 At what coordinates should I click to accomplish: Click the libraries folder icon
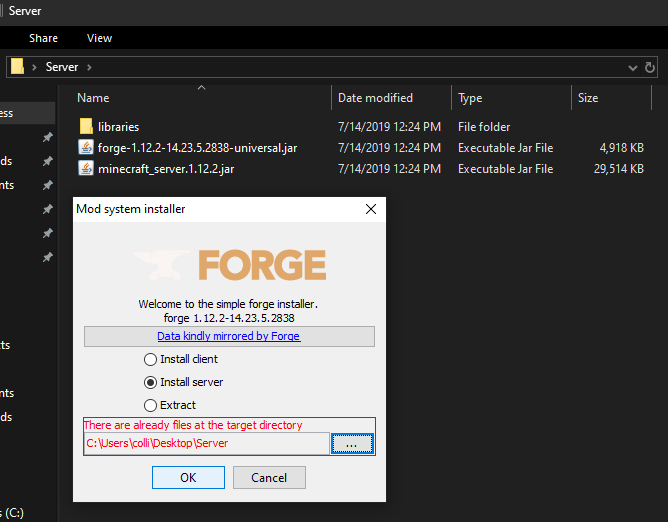pos(86,127)
